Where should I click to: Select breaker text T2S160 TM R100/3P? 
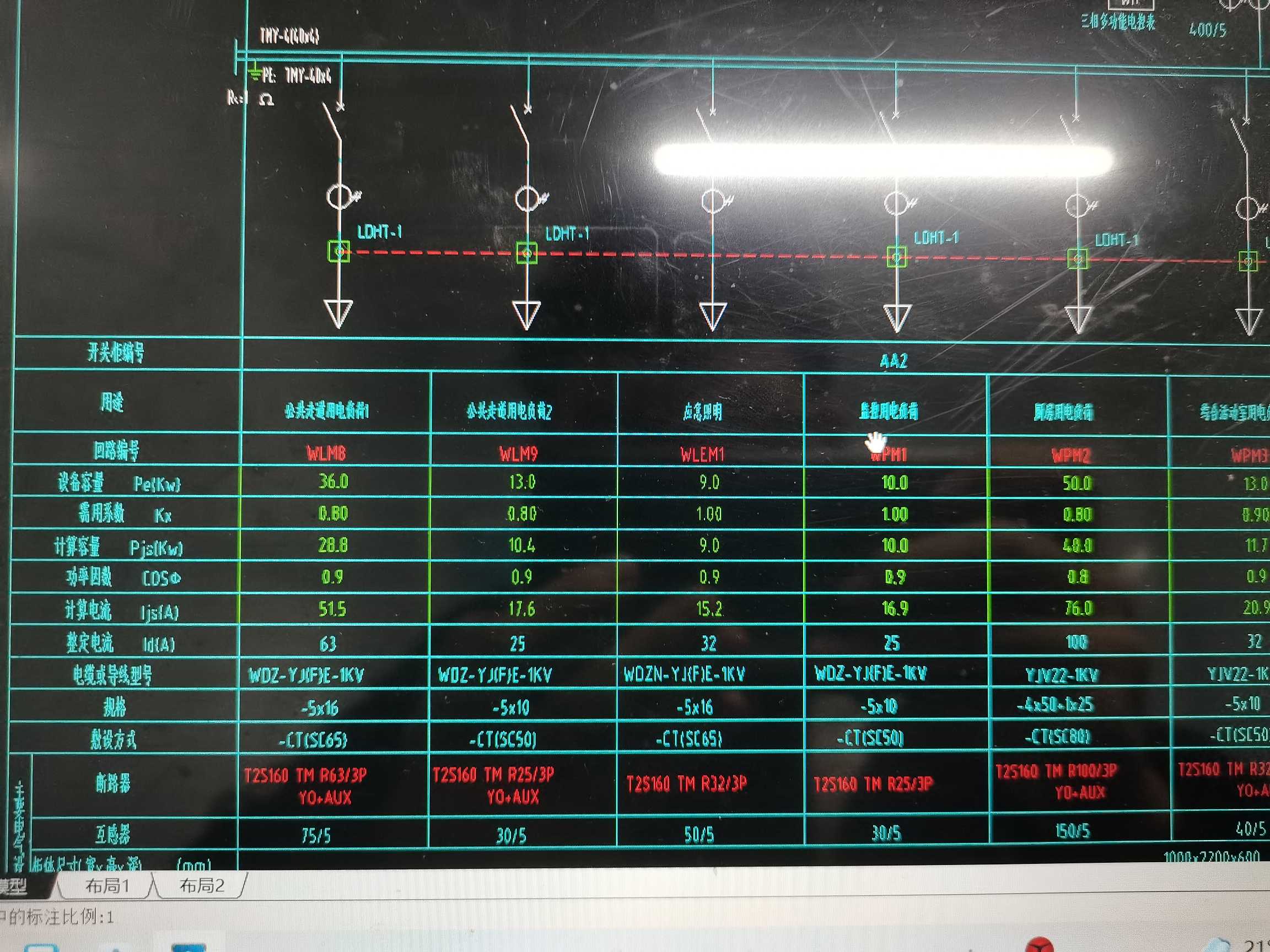pos(1057,771)
